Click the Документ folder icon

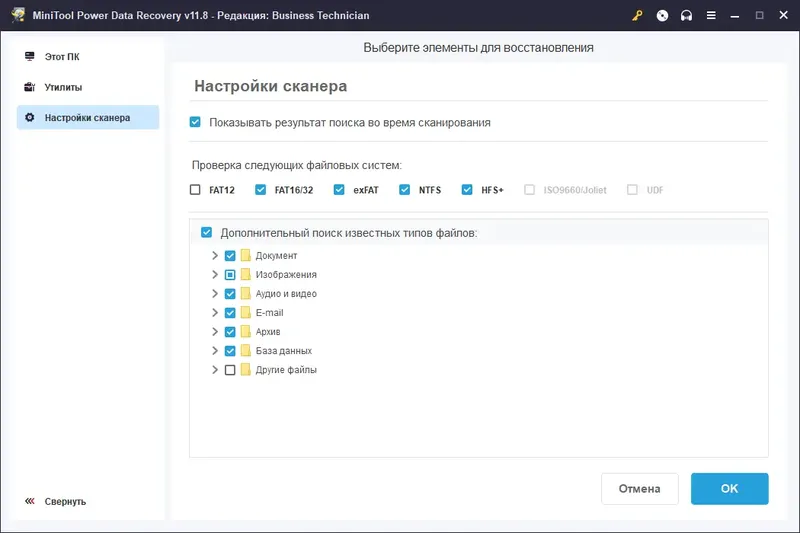tap(245, 255)
